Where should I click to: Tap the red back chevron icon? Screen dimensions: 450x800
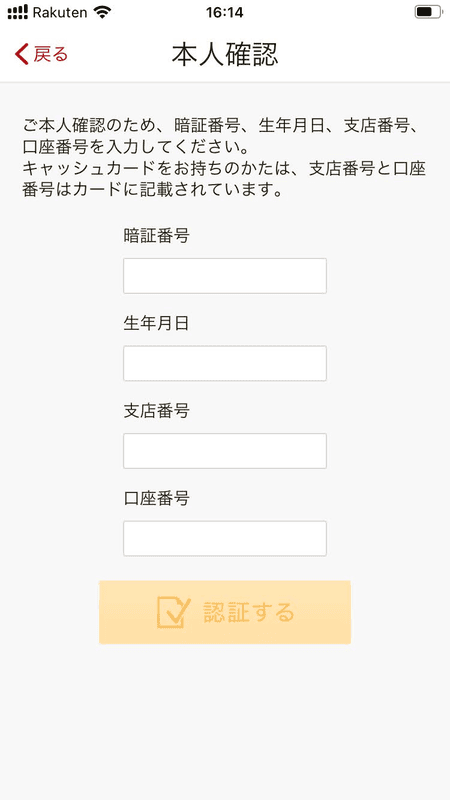21,54
